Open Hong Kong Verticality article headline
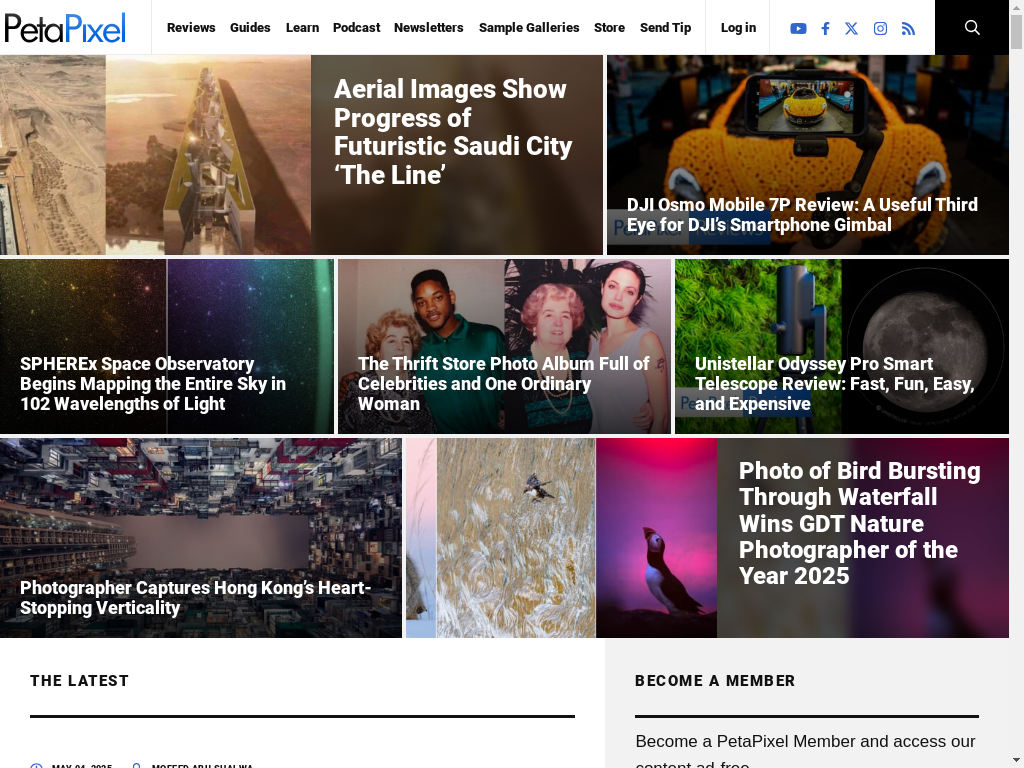This screenshot has width=1024, height=768. (x=195, y=598)
